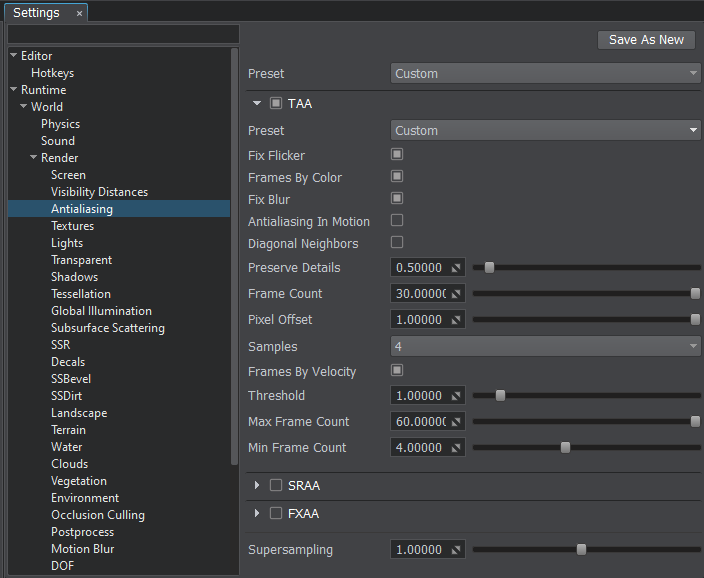The height and width of the screenshot is (578, 704).
Task: Open the Hotkeys settings page
Action: click(52, 73)
